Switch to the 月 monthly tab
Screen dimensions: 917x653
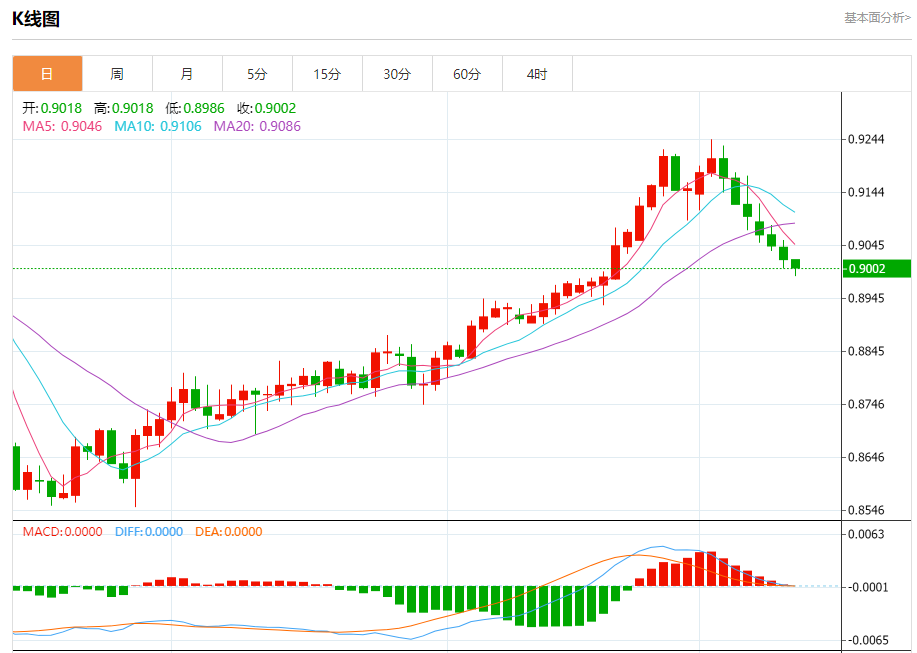(x=187, y=74)
